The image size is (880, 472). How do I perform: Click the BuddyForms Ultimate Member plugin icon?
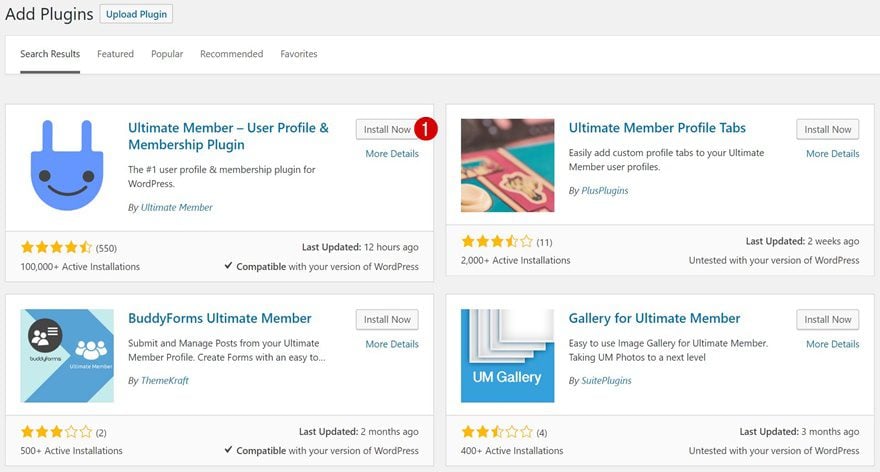pyautogui.click(x=67, y=355)
